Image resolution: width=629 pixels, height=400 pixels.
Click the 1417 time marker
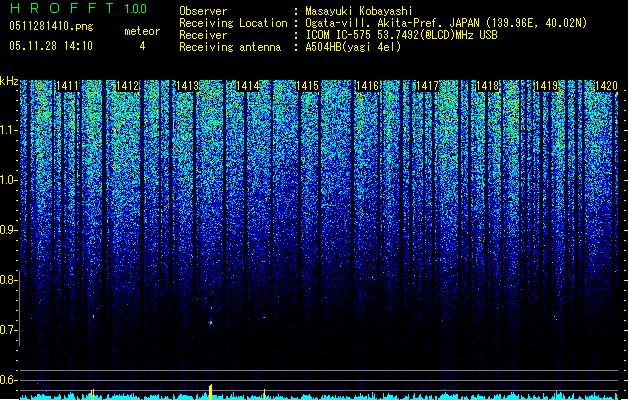coord(427,86)
